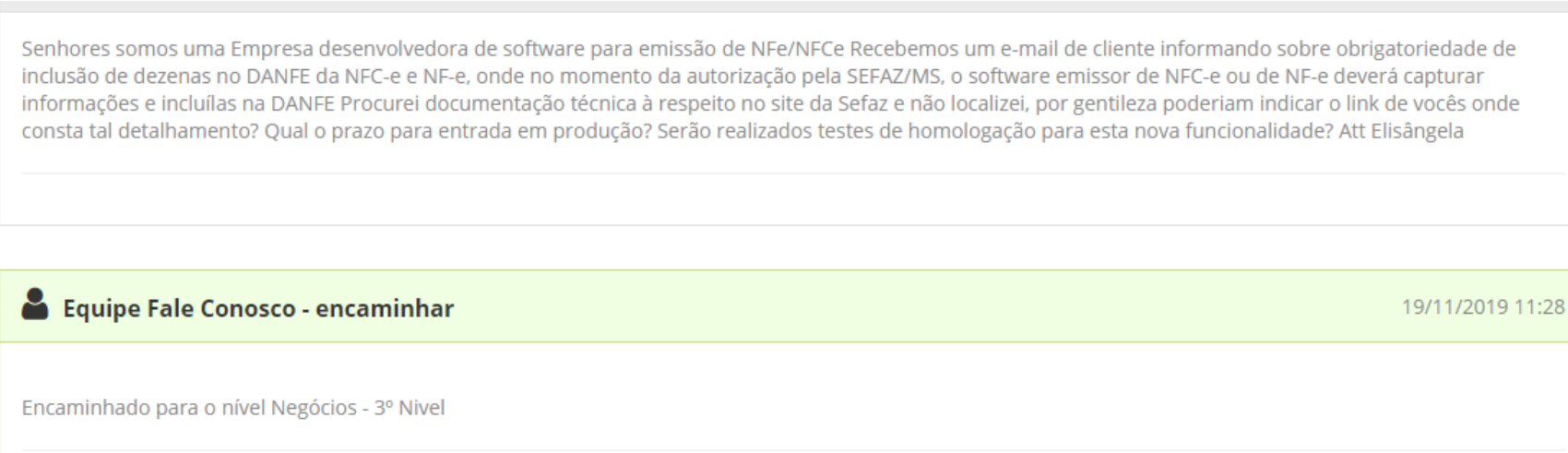Click "documentação técnica" in the message body

tap(467, 103)
